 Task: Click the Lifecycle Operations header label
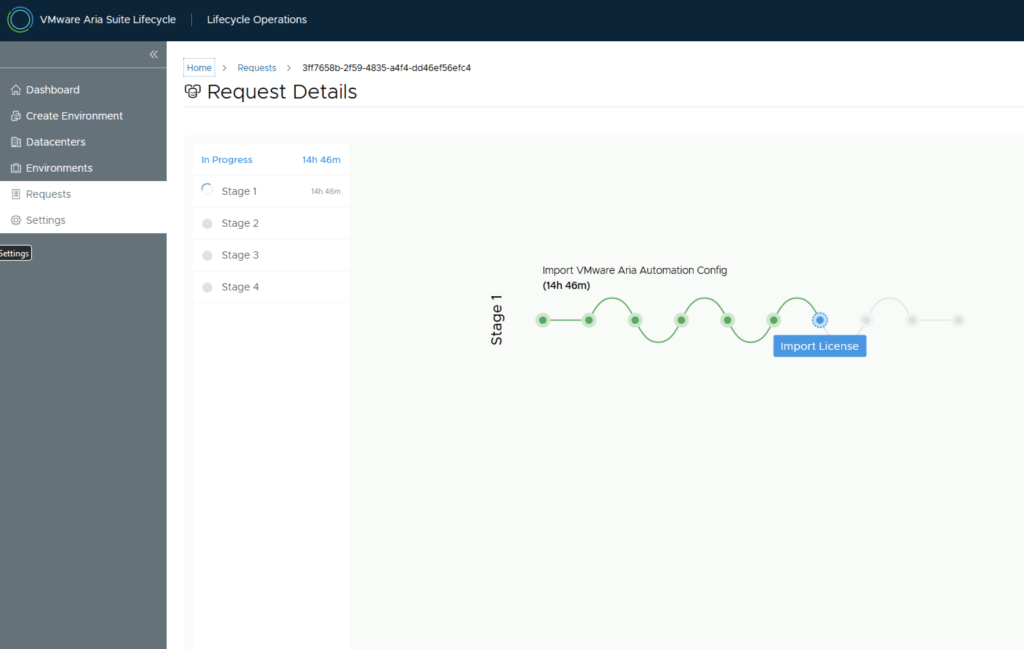[257, 20]
